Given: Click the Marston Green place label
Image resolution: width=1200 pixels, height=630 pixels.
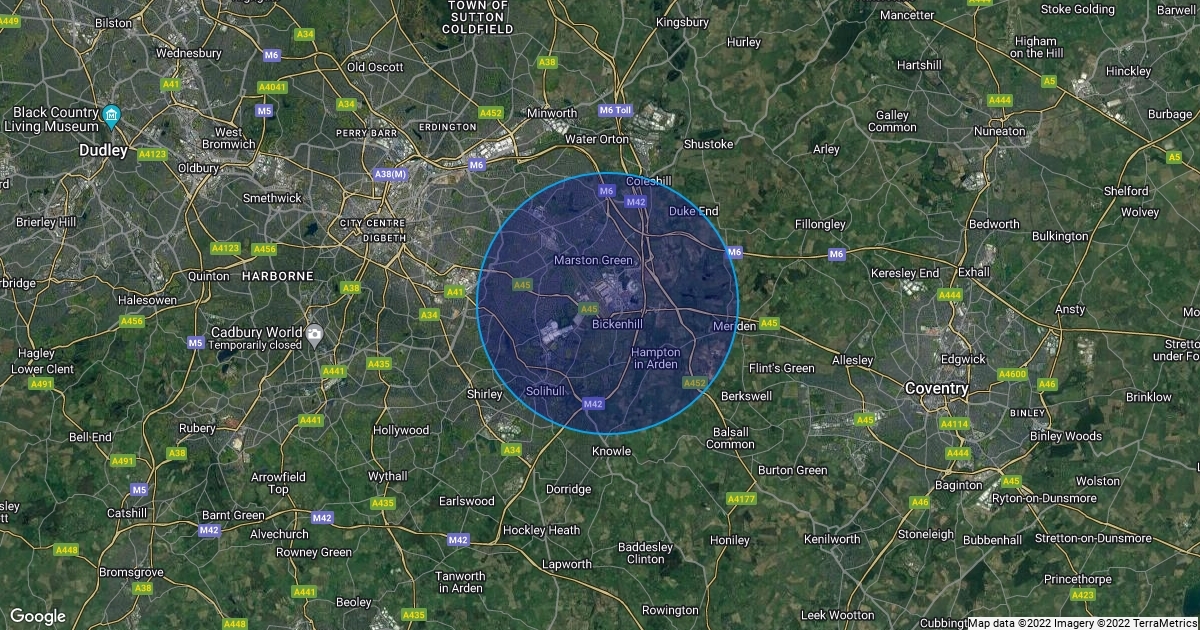Looking at the screenshot, I should [594, 260].
